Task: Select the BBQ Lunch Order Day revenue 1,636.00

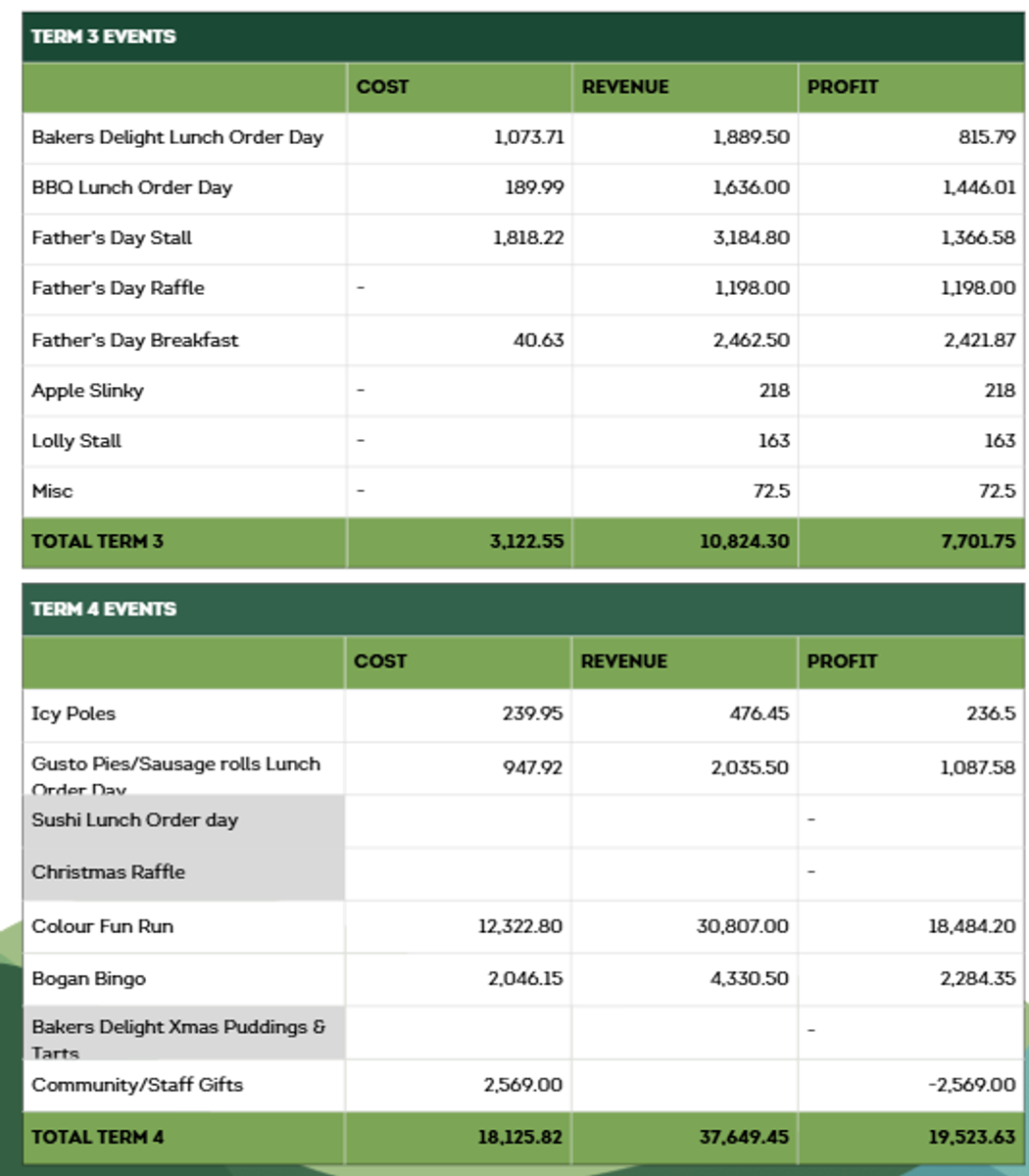Action: click(751, 187)
